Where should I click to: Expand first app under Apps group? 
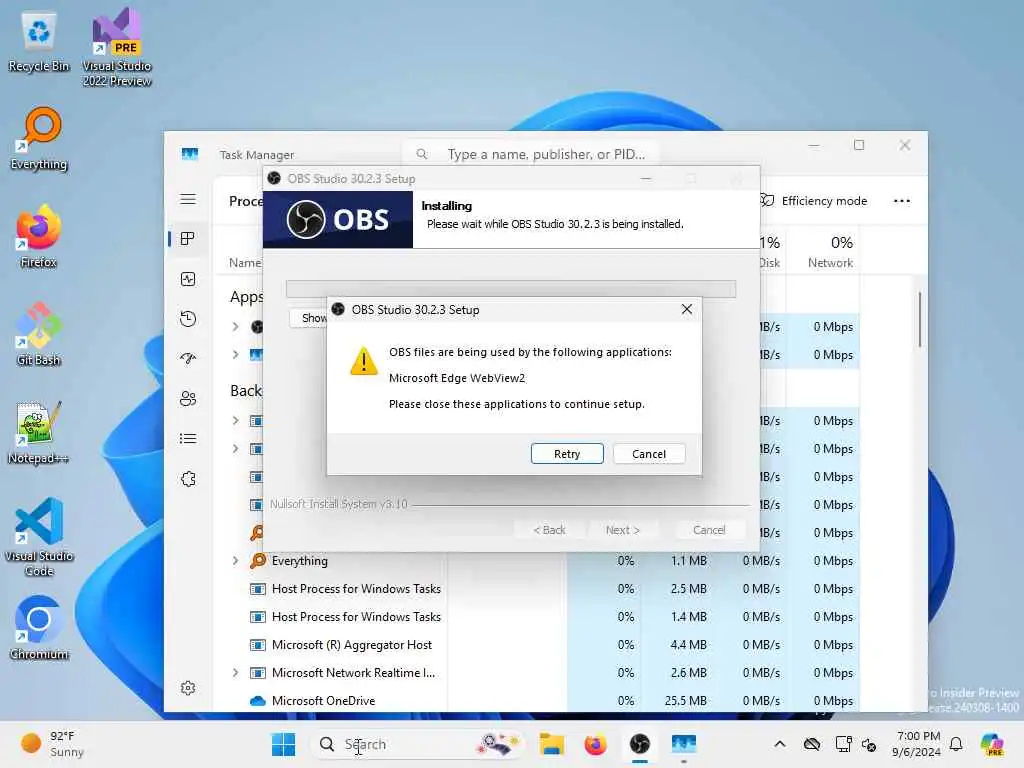(236, 327)
